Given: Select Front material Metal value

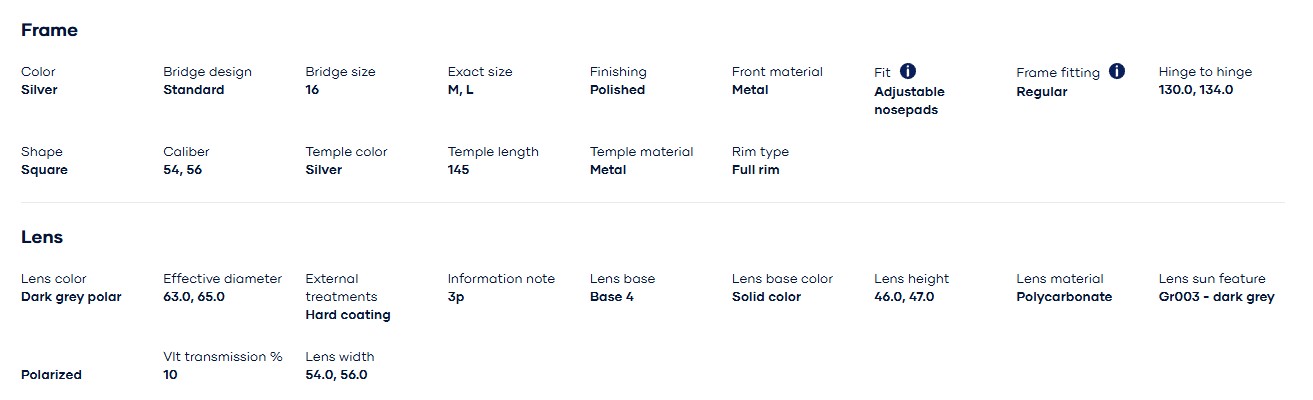Looking at the screenshot, I should point(750,90).
